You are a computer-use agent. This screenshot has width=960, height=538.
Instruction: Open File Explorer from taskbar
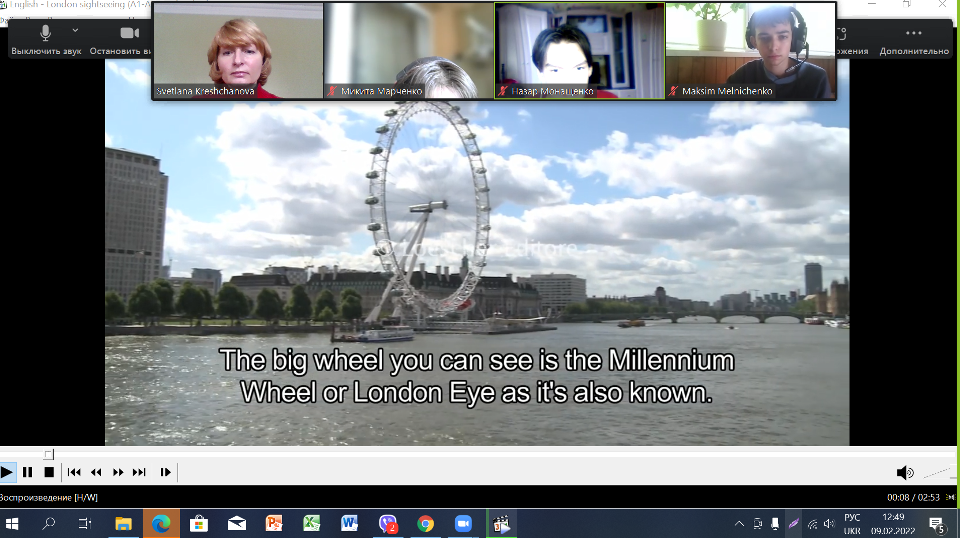[123, 524]
